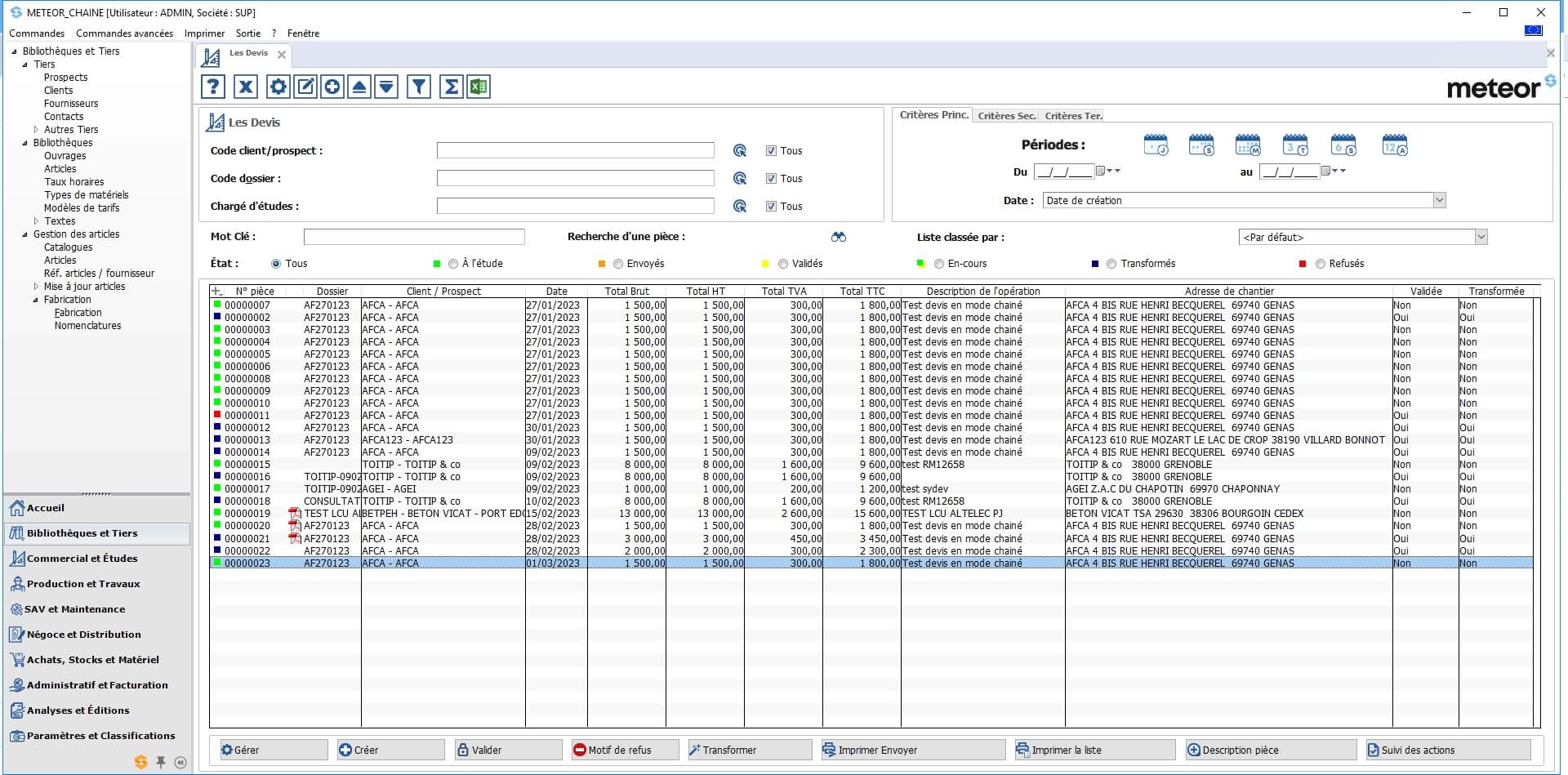Select the Refusés radio button
Image resolution: width=1568 pixels, height=775 pixels.
1320,264
